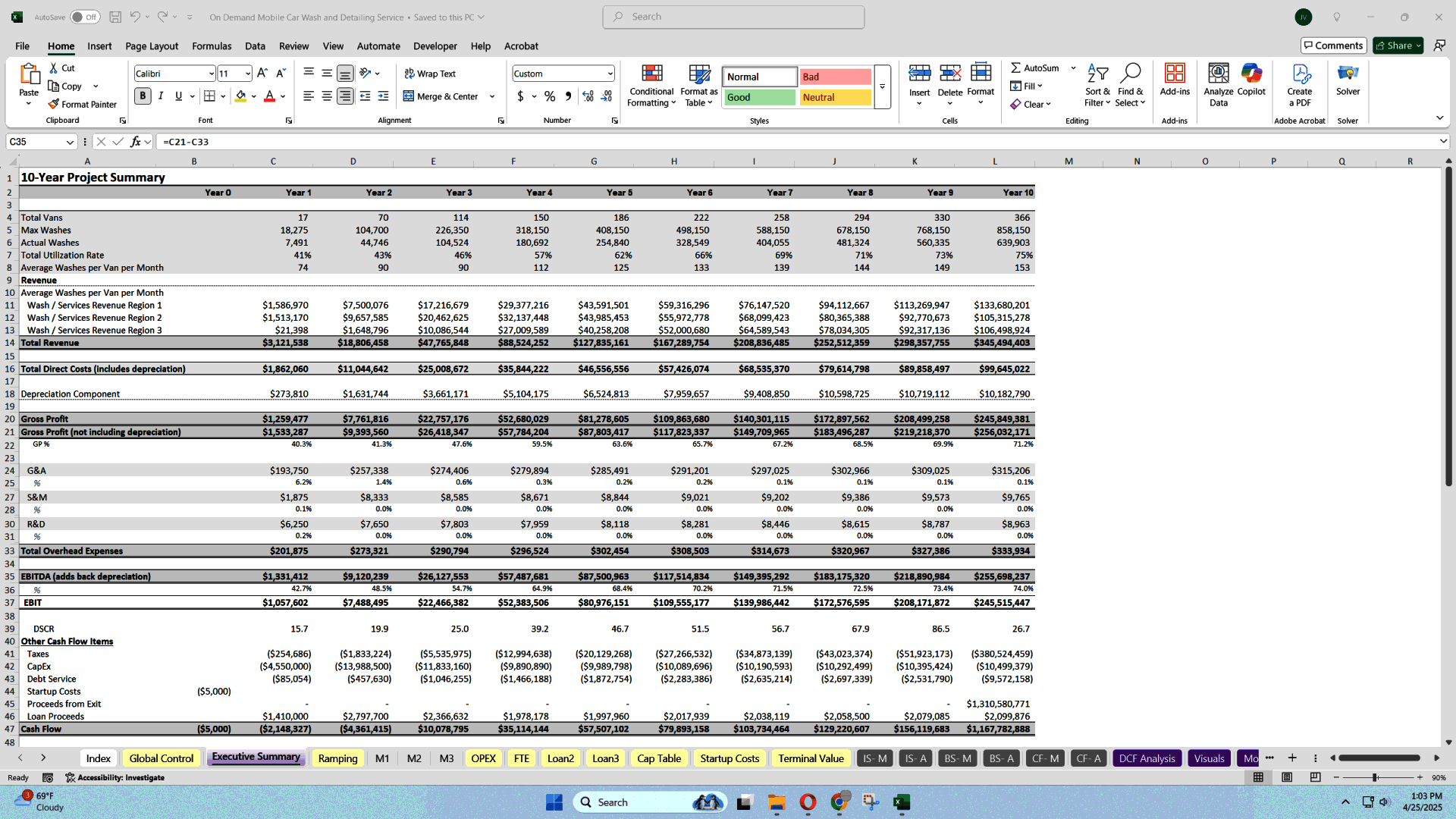Click the Decrease Decimal icon
Image resolution: width=1456 pixels, height=819 pixels.
(607, 96)
